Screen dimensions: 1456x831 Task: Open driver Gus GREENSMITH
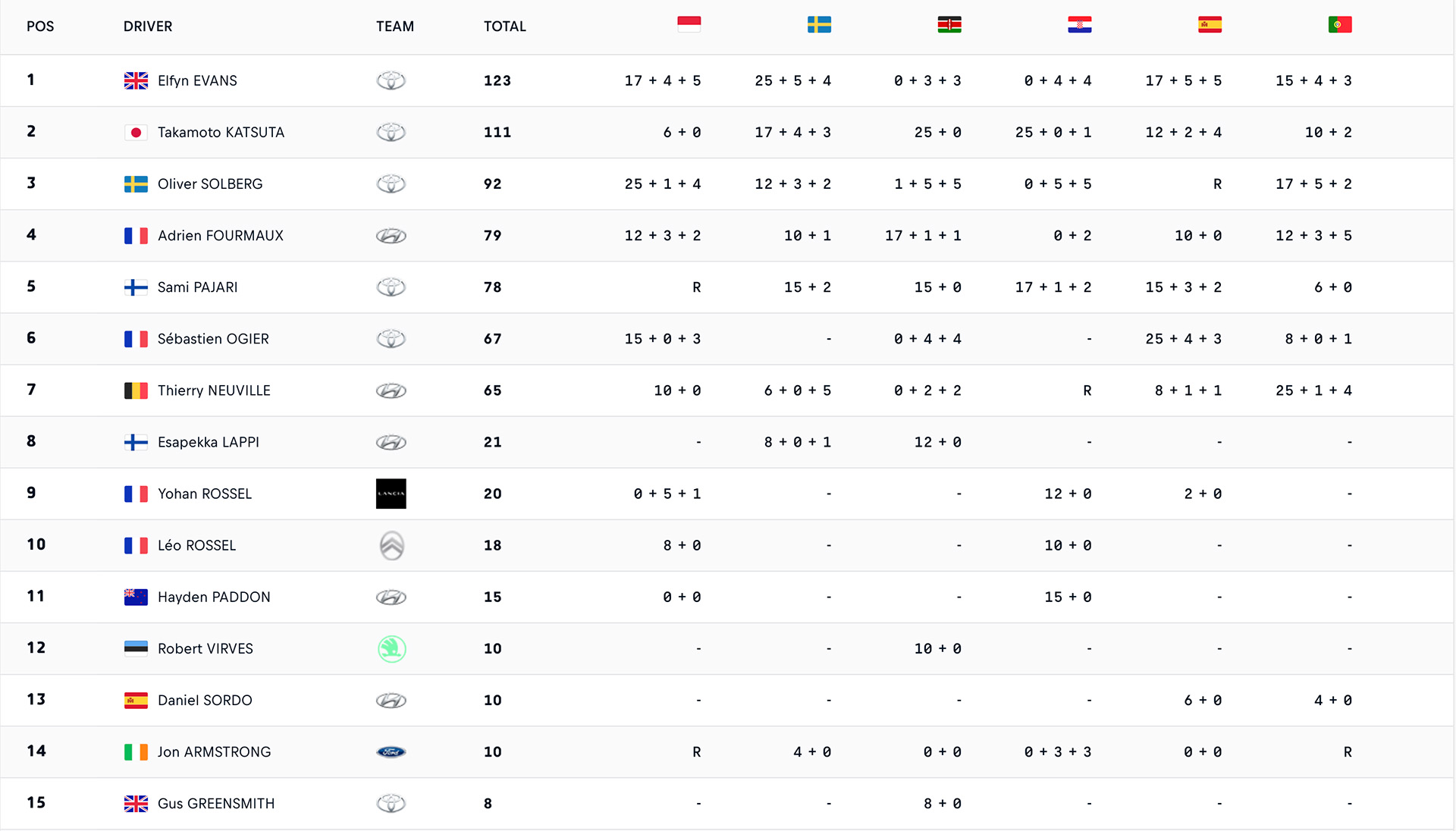[x=216, y=804]
